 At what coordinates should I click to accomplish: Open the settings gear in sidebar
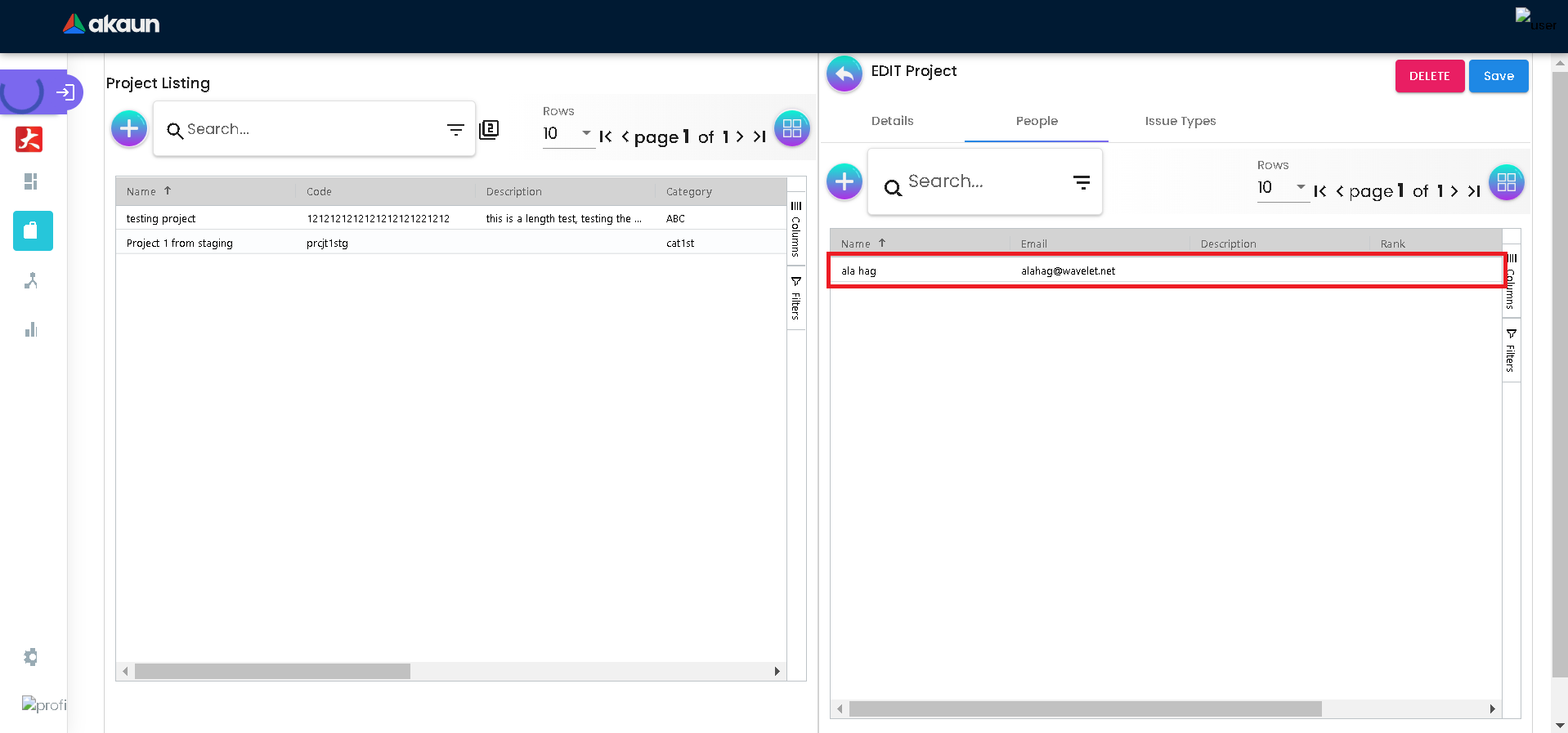(x=31, y=657)
